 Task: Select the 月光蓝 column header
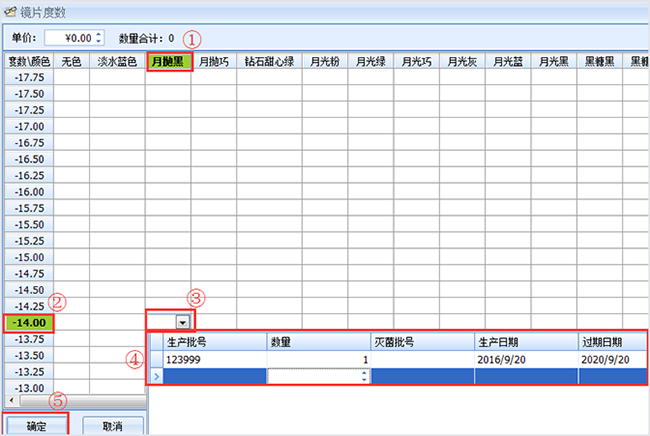(x=508, y=62)
